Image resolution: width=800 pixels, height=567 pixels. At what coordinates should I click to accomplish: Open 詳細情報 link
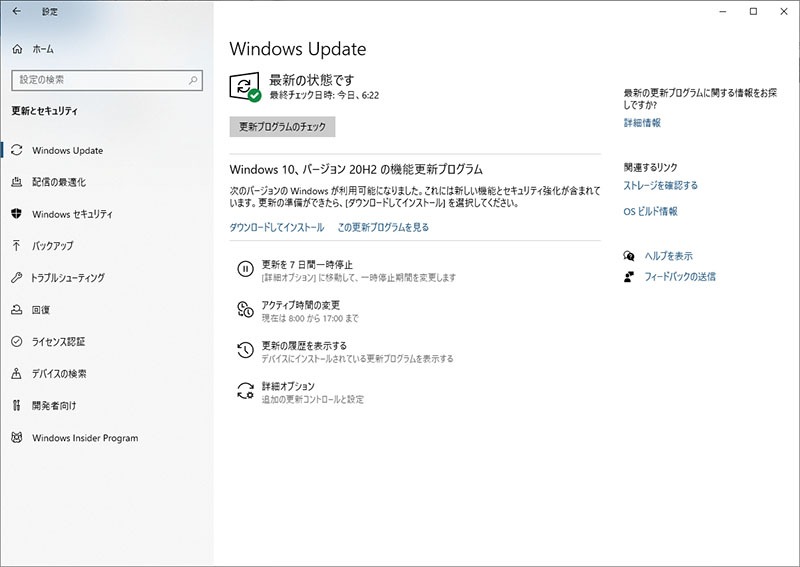(642, 122)
